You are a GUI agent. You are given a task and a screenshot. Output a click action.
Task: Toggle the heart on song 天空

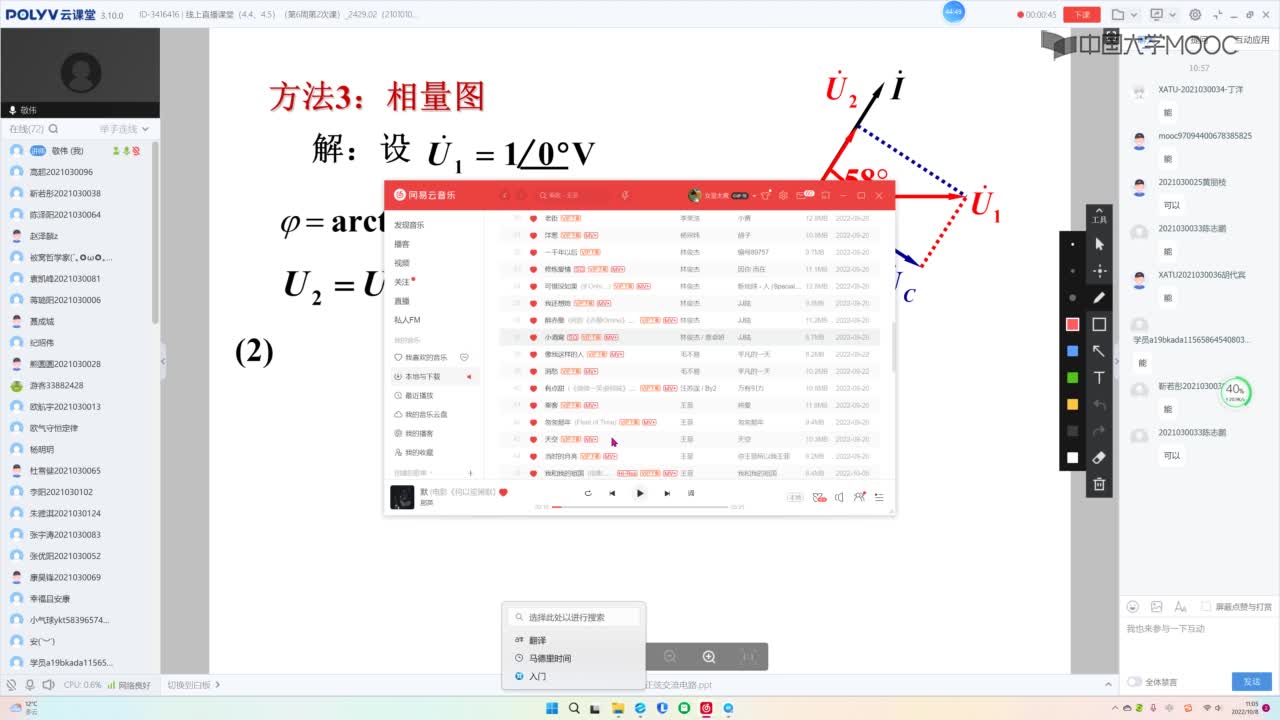click(534, 439)
